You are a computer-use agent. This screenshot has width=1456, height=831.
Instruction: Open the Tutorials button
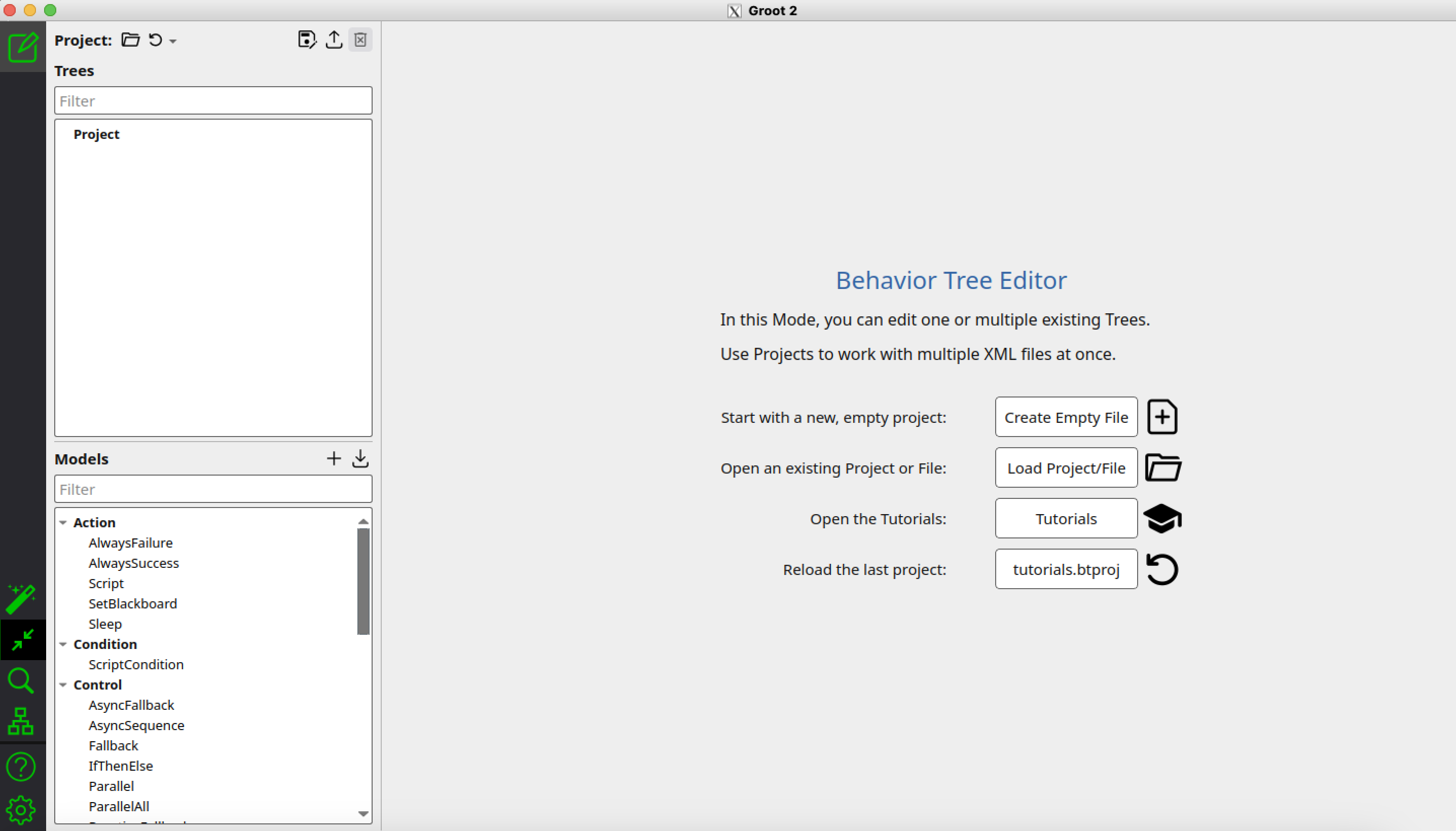[1066, 519]
